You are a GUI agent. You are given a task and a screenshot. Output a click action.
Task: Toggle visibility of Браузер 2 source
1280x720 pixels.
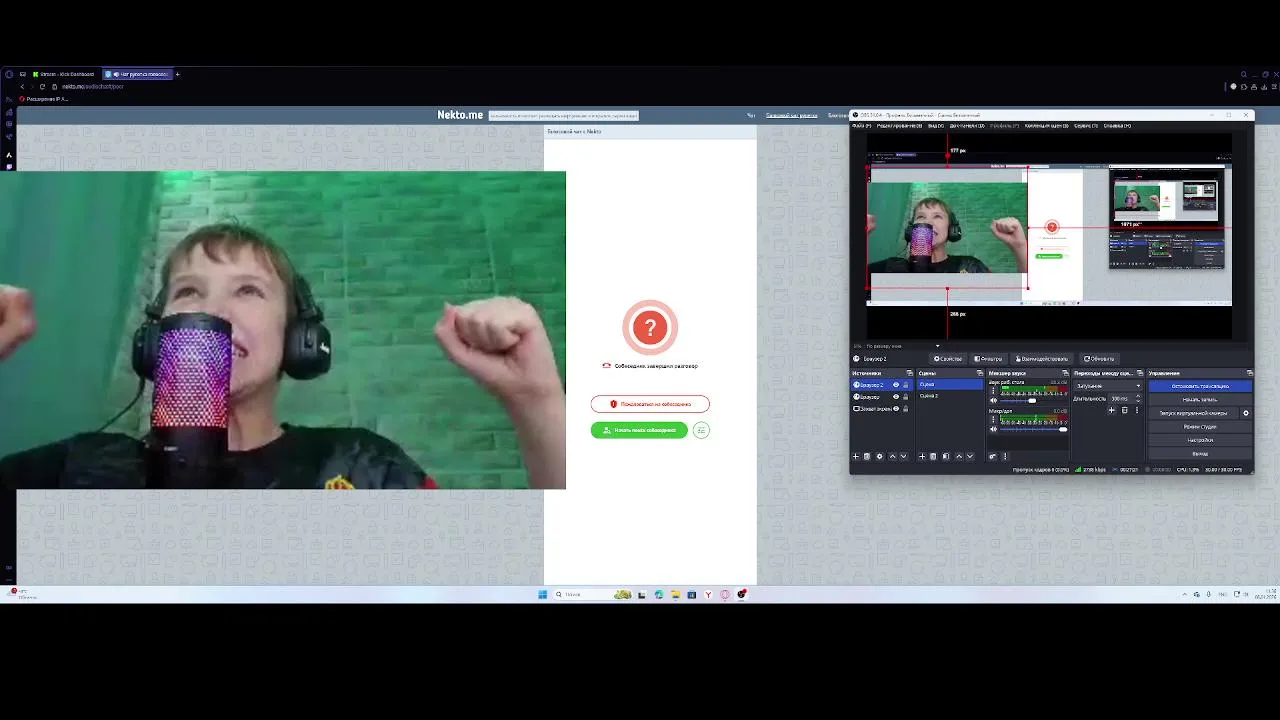tap(896, 385)
